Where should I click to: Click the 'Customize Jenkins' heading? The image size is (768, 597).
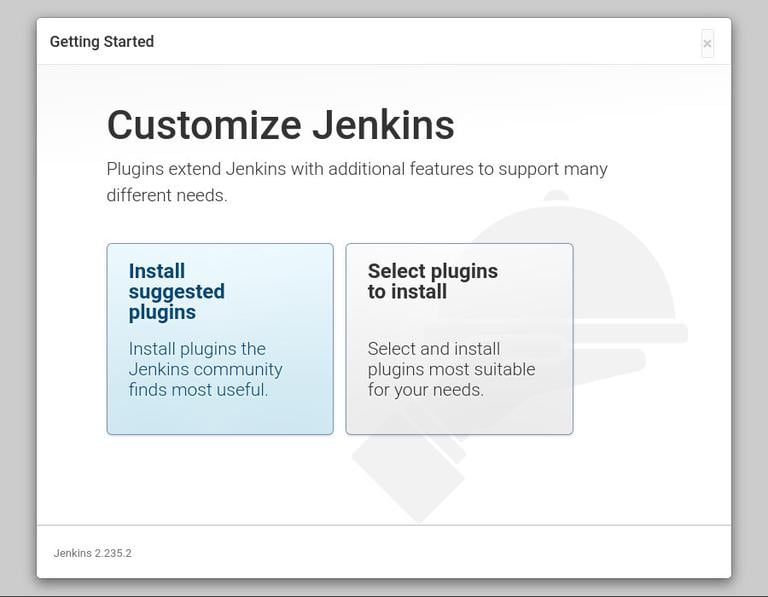click(280, 126)
